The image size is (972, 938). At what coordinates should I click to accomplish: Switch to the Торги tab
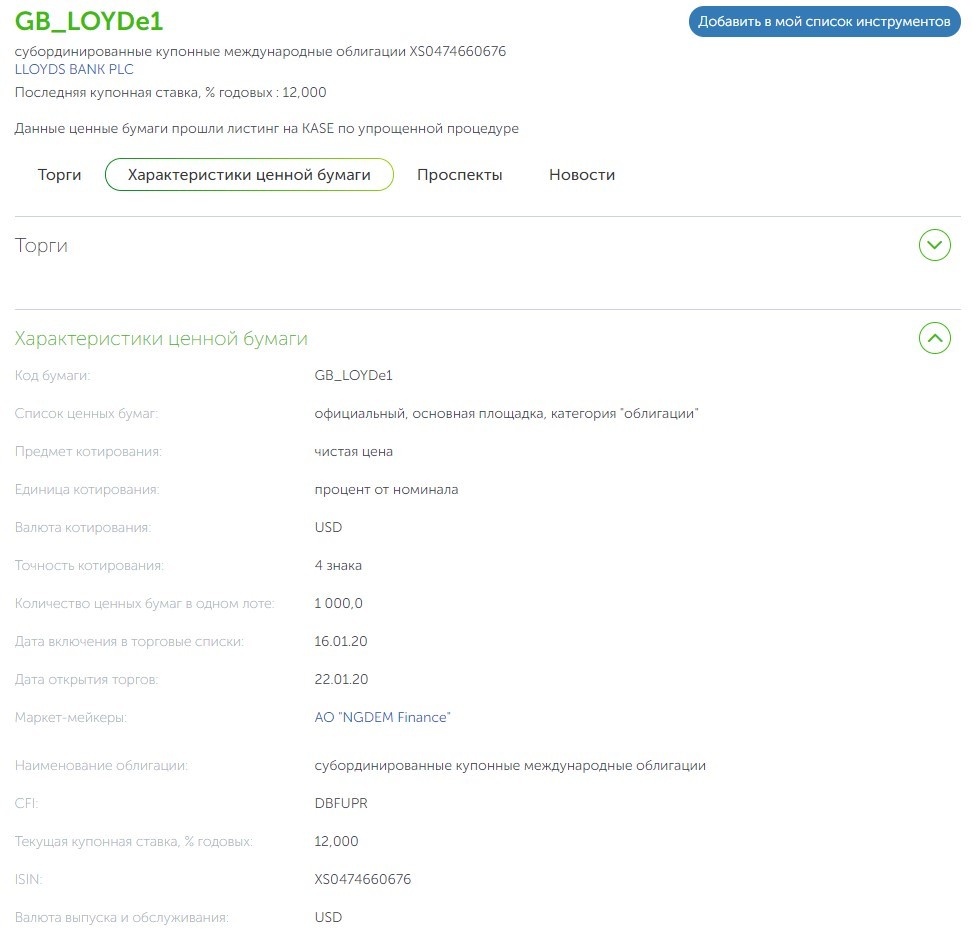point(59,175)
